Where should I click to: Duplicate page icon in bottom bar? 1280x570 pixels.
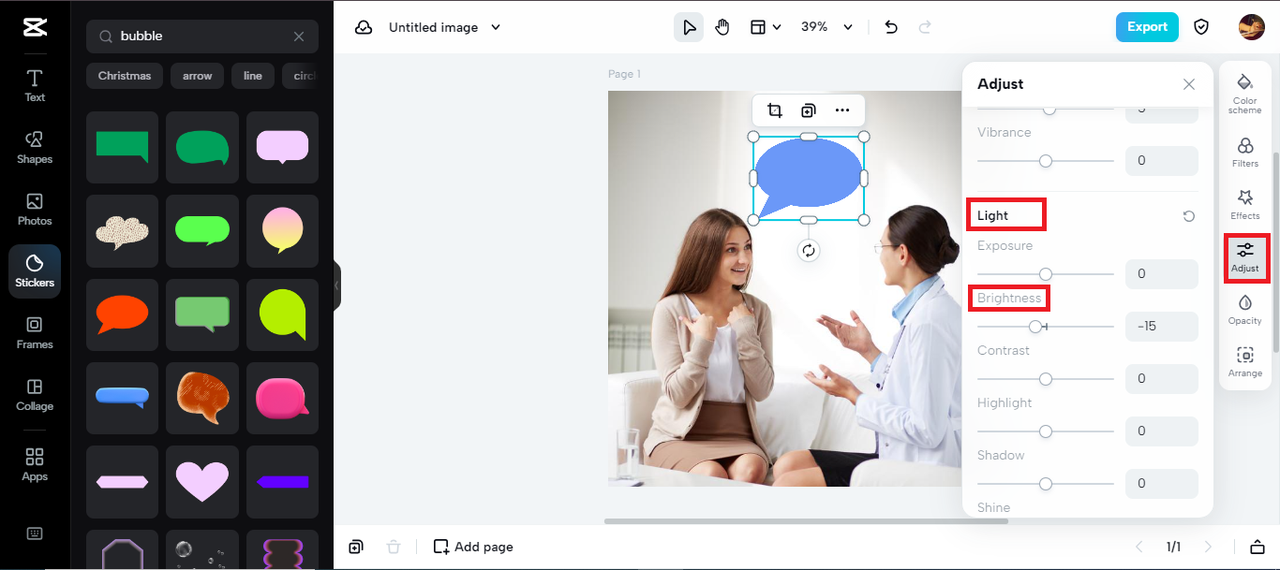[x=356, y=547]
